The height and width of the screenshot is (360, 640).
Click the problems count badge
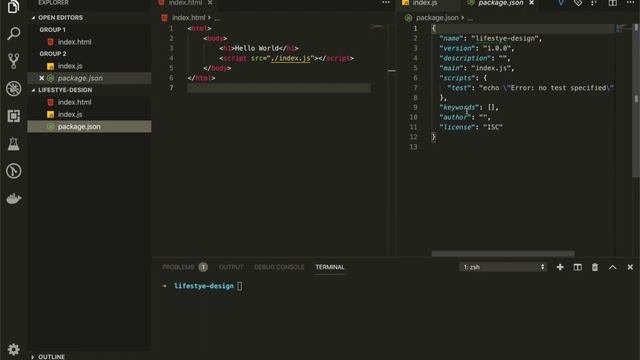[x=203, y=267]
